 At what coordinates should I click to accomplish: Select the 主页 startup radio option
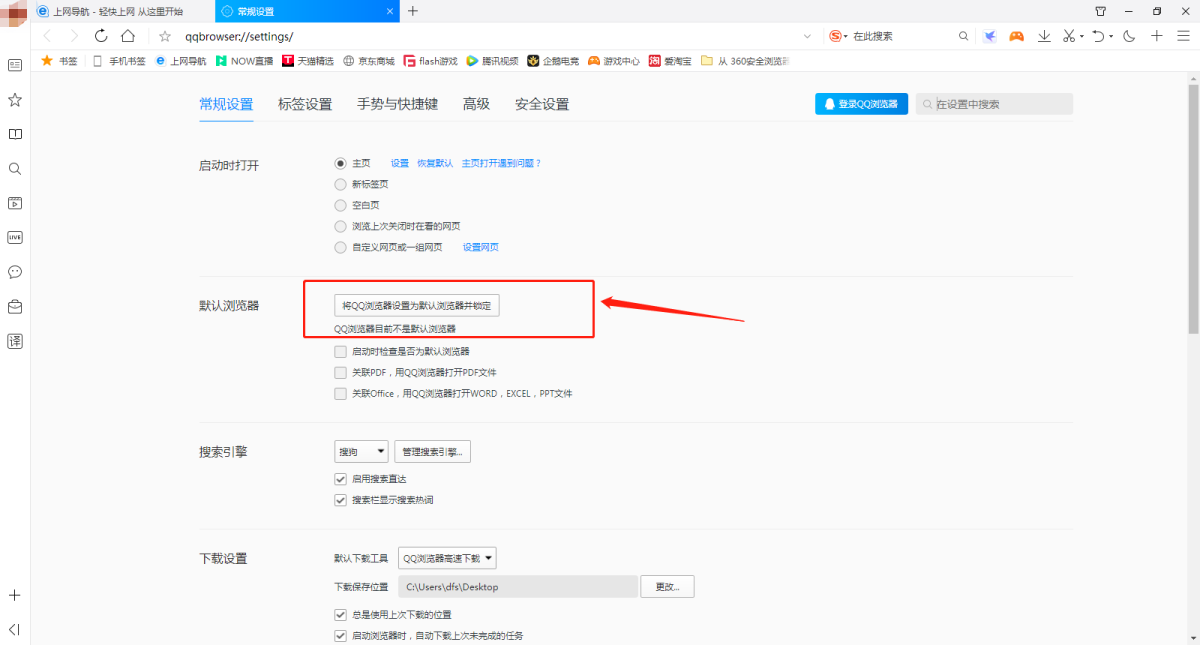pyautogui.click(x=340, y=163)
